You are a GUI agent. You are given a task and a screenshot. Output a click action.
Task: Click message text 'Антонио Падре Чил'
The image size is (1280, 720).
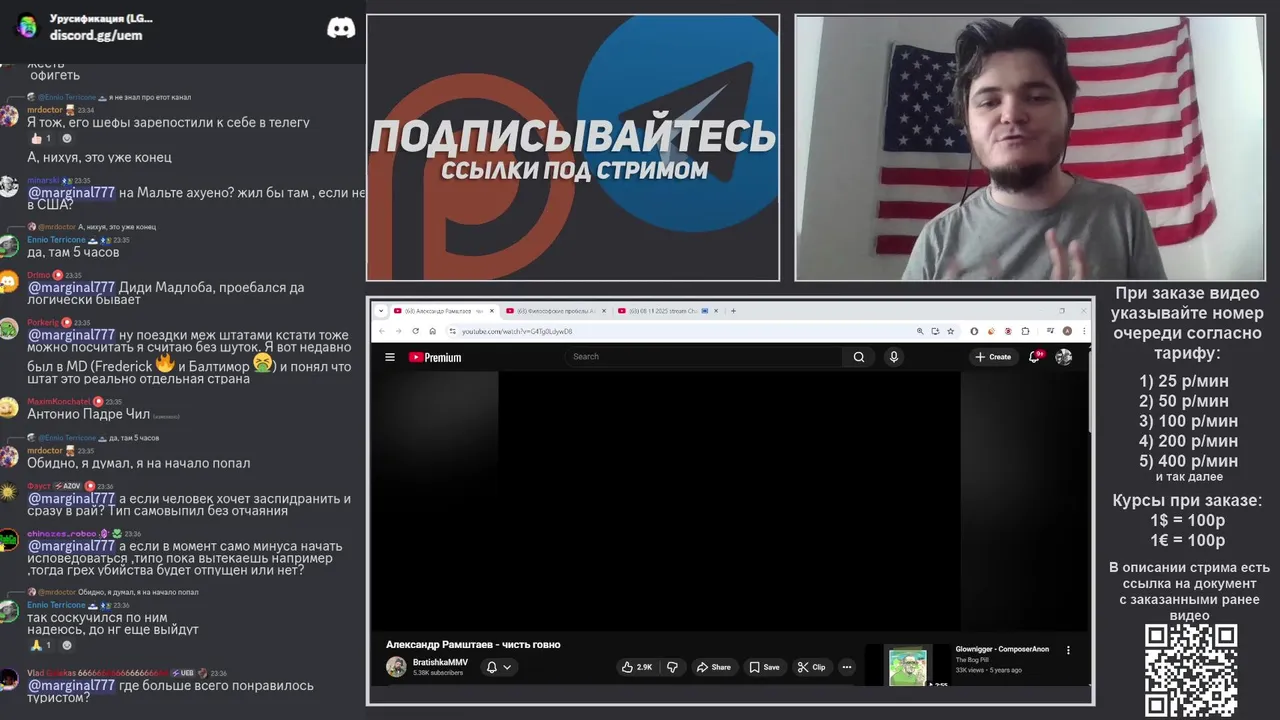pyautogui.click(x=88, y=414)
